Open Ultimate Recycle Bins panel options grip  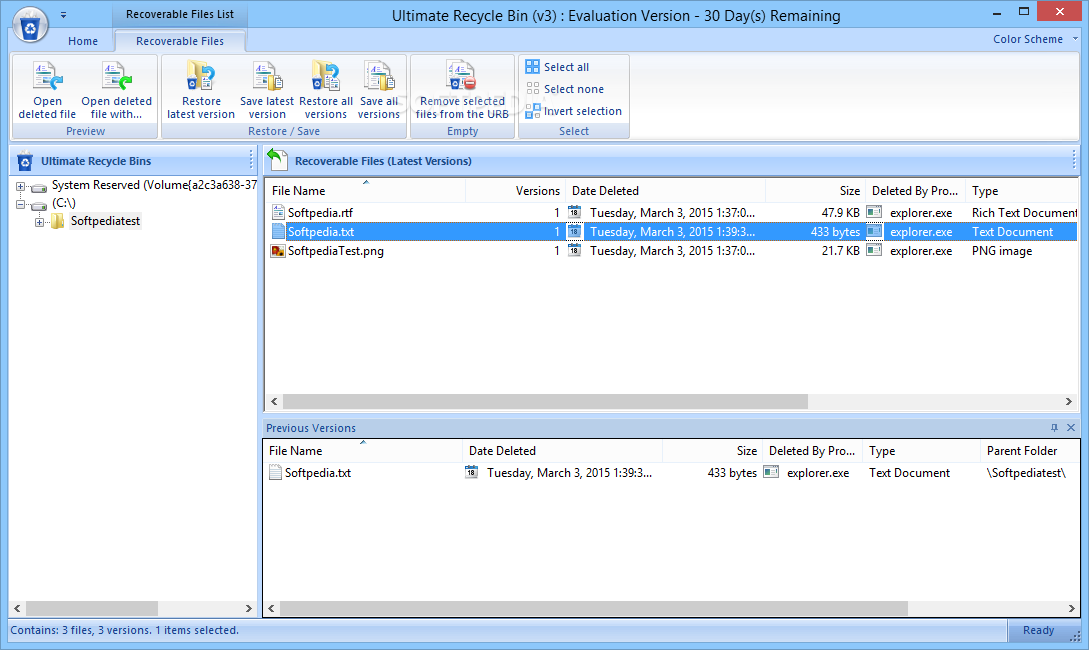click(251, 160)
